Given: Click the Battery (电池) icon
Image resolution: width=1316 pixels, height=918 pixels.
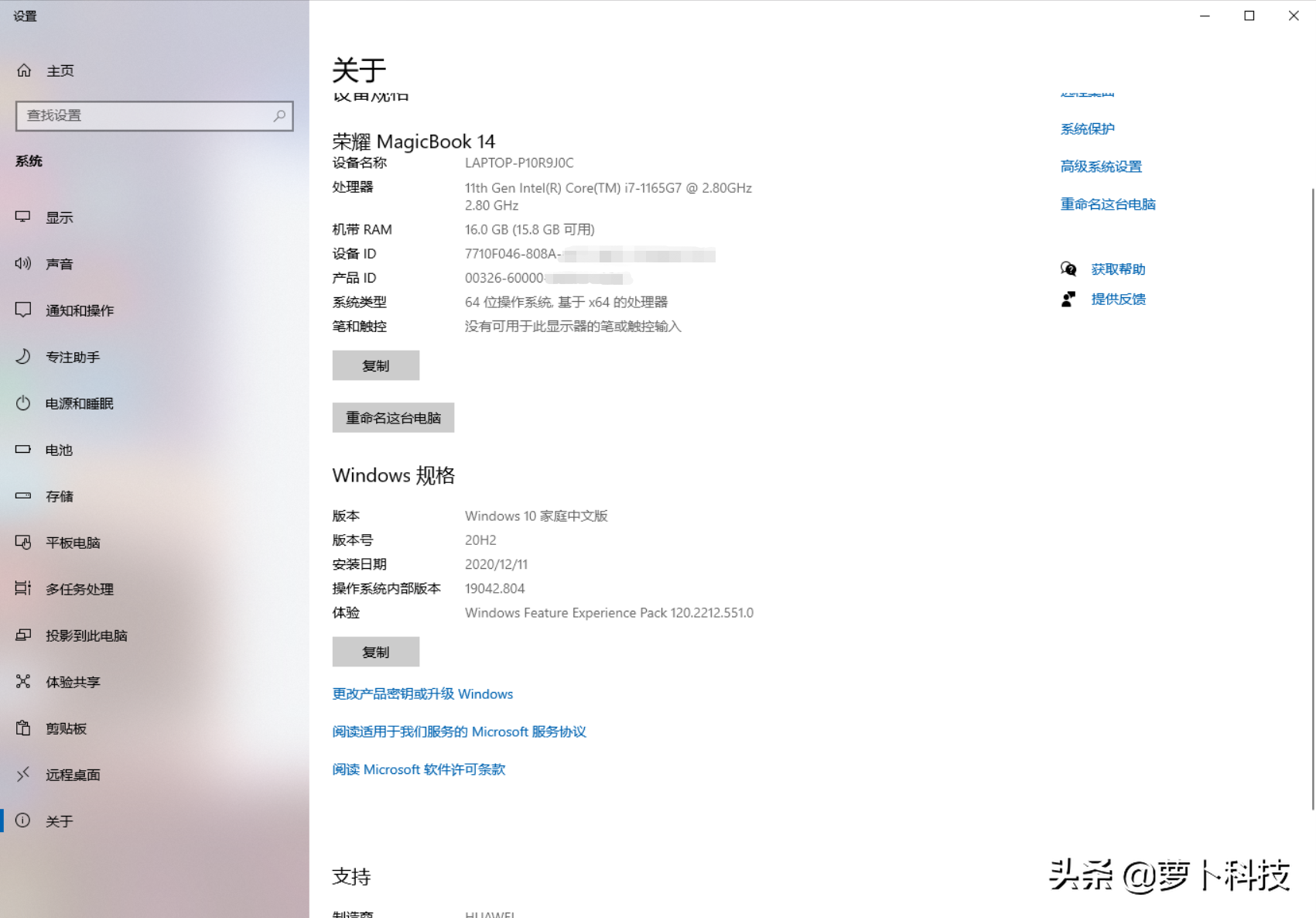Looking at the screenshot, I should click(x=23, y=449).
